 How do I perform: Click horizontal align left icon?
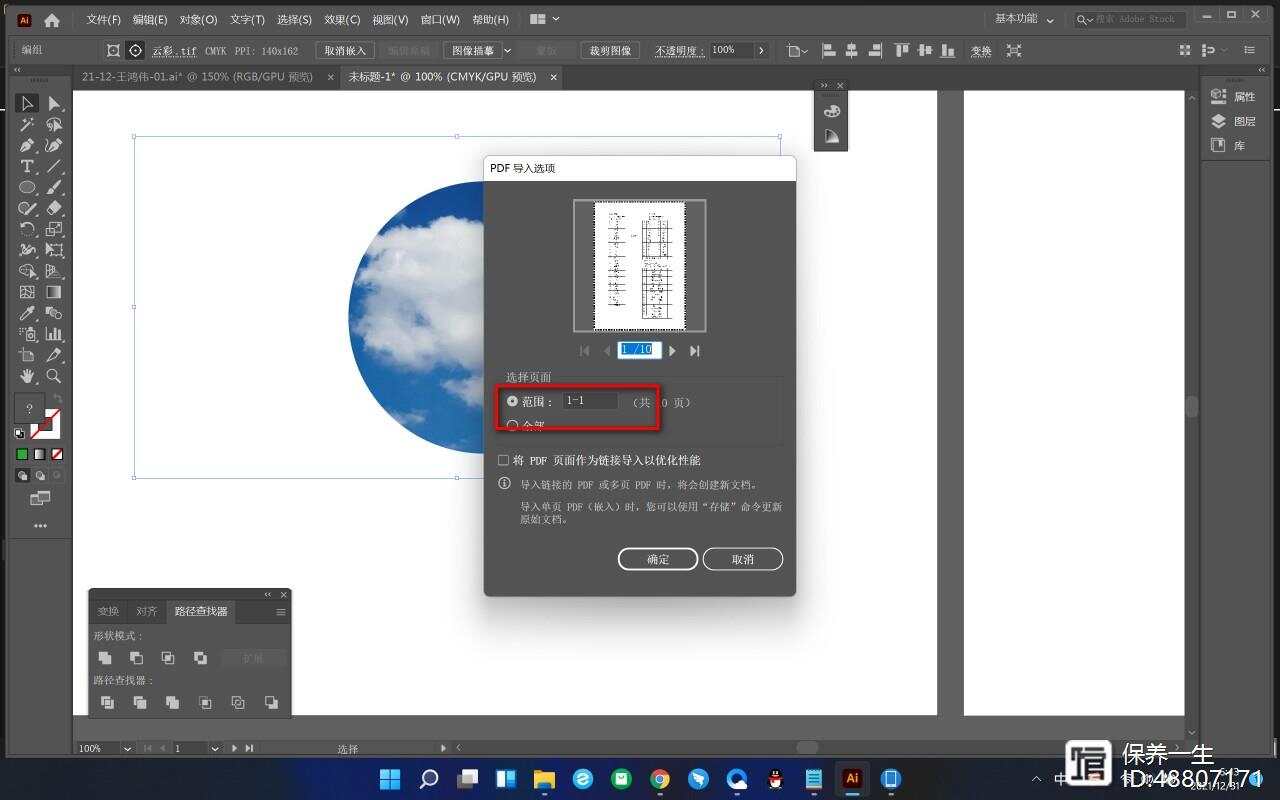[828, 50]
